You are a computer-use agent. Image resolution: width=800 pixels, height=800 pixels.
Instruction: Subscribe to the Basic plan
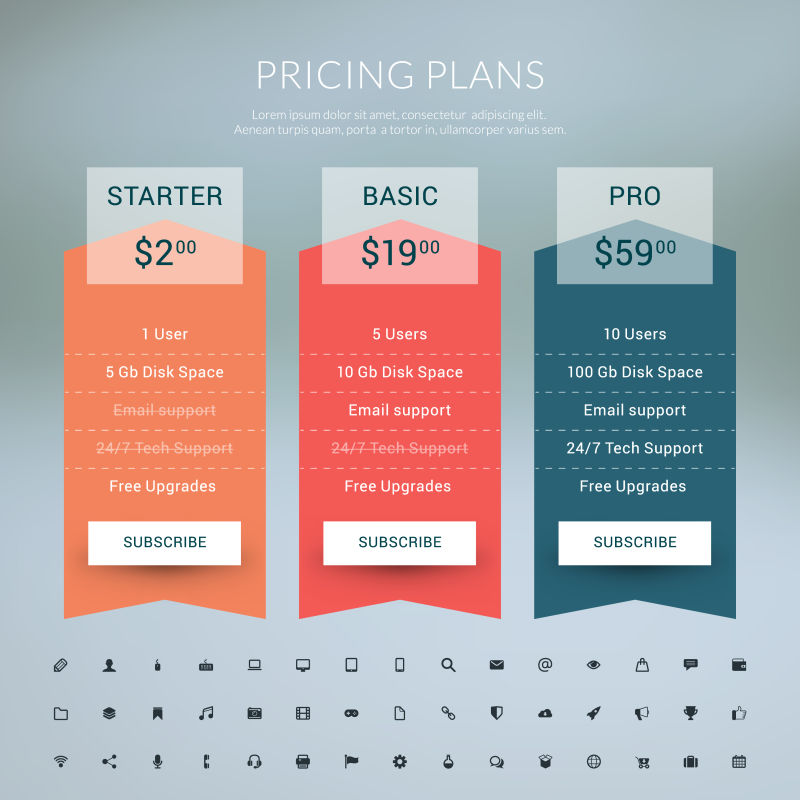click(400, 543)
